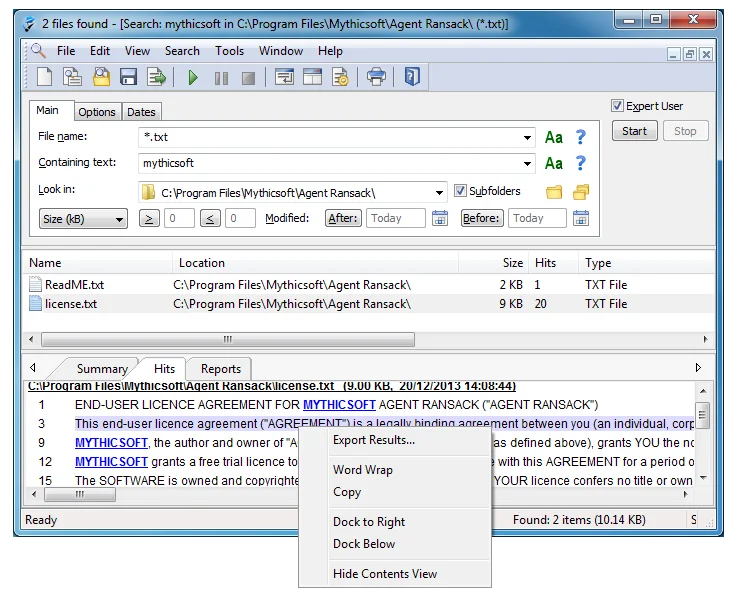Sort results by Hits column header
Image resolution: width=730 pixels, height=594 pixels.
coord(553,263)
